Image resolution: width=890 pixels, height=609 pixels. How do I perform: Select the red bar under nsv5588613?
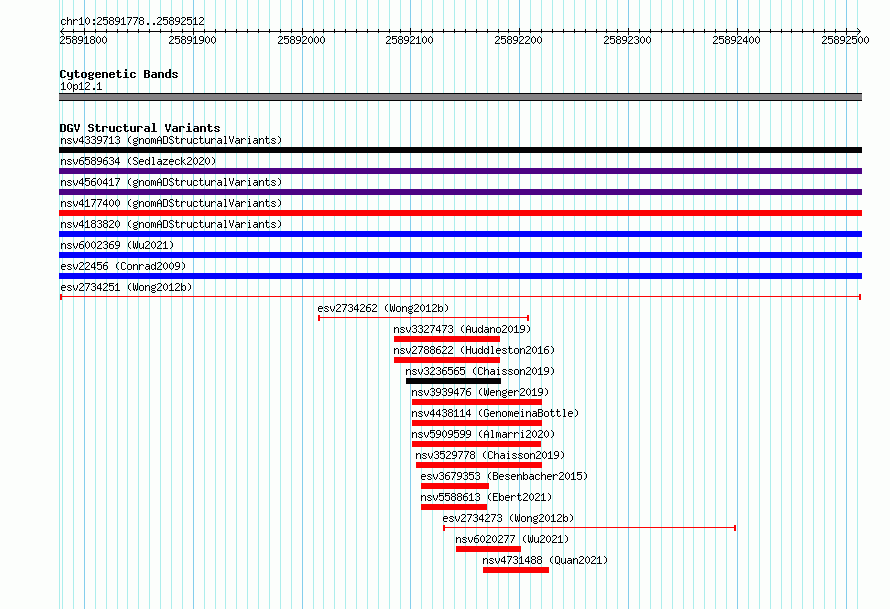pos(454,507)
